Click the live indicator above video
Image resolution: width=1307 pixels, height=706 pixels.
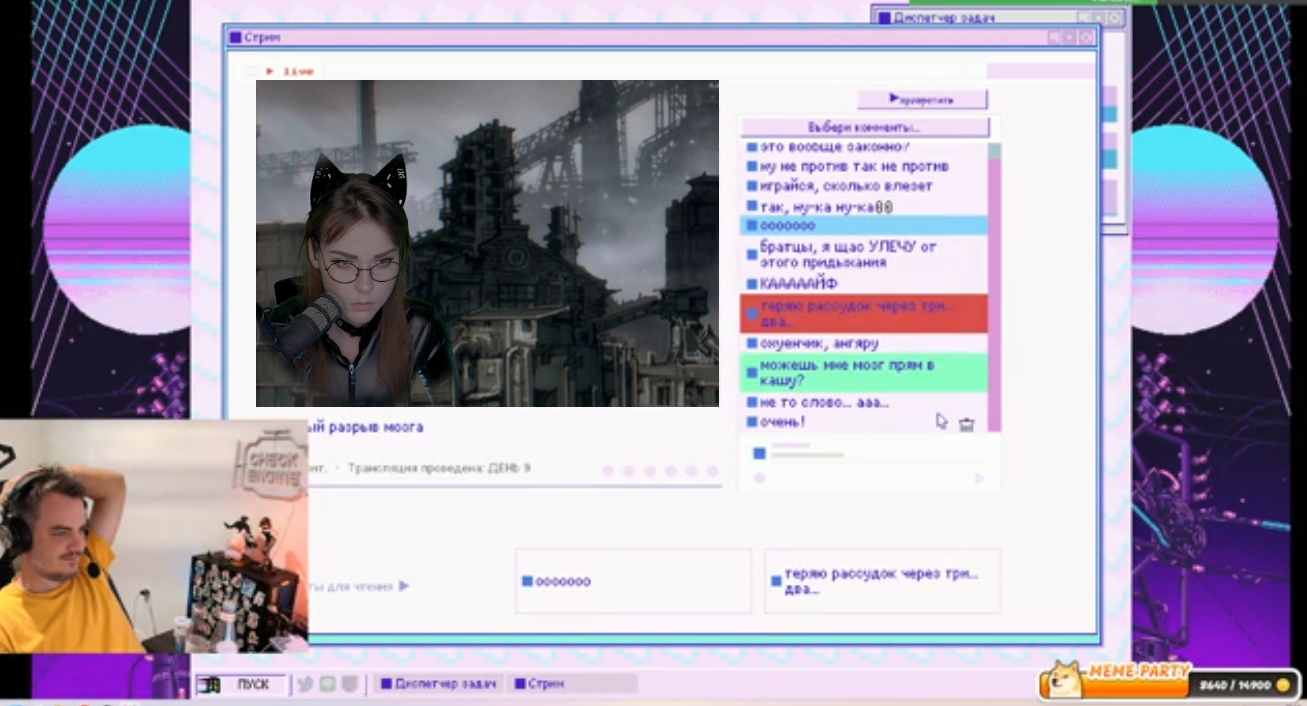point(290,71)
